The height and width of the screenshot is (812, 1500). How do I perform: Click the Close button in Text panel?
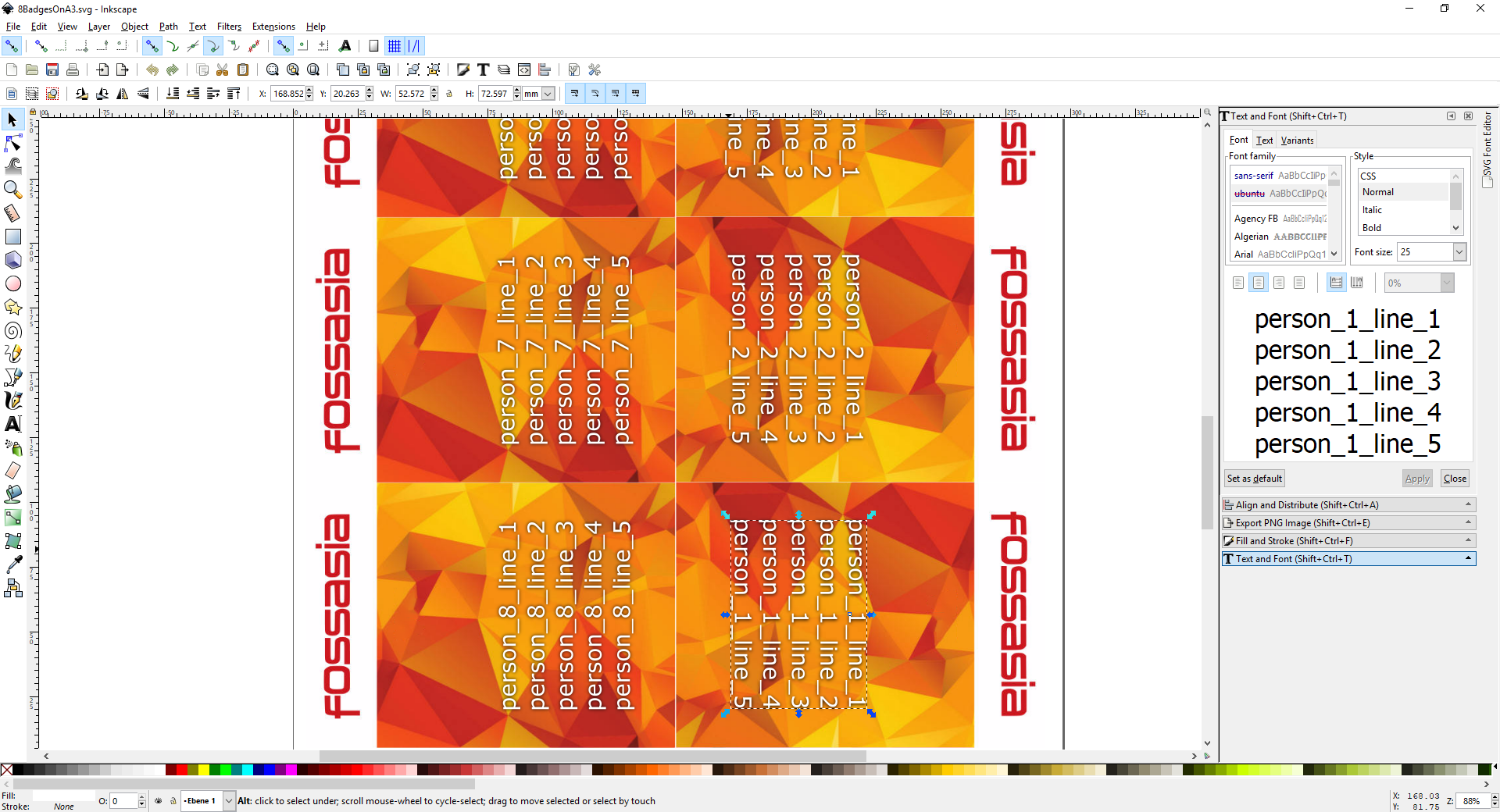coord(1455,479)
